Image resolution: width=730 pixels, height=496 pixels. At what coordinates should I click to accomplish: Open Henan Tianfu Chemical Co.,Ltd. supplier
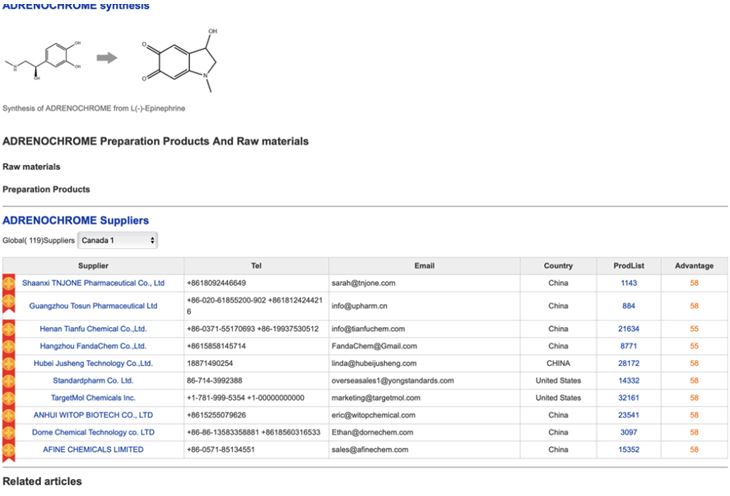[x=93, y=328]
